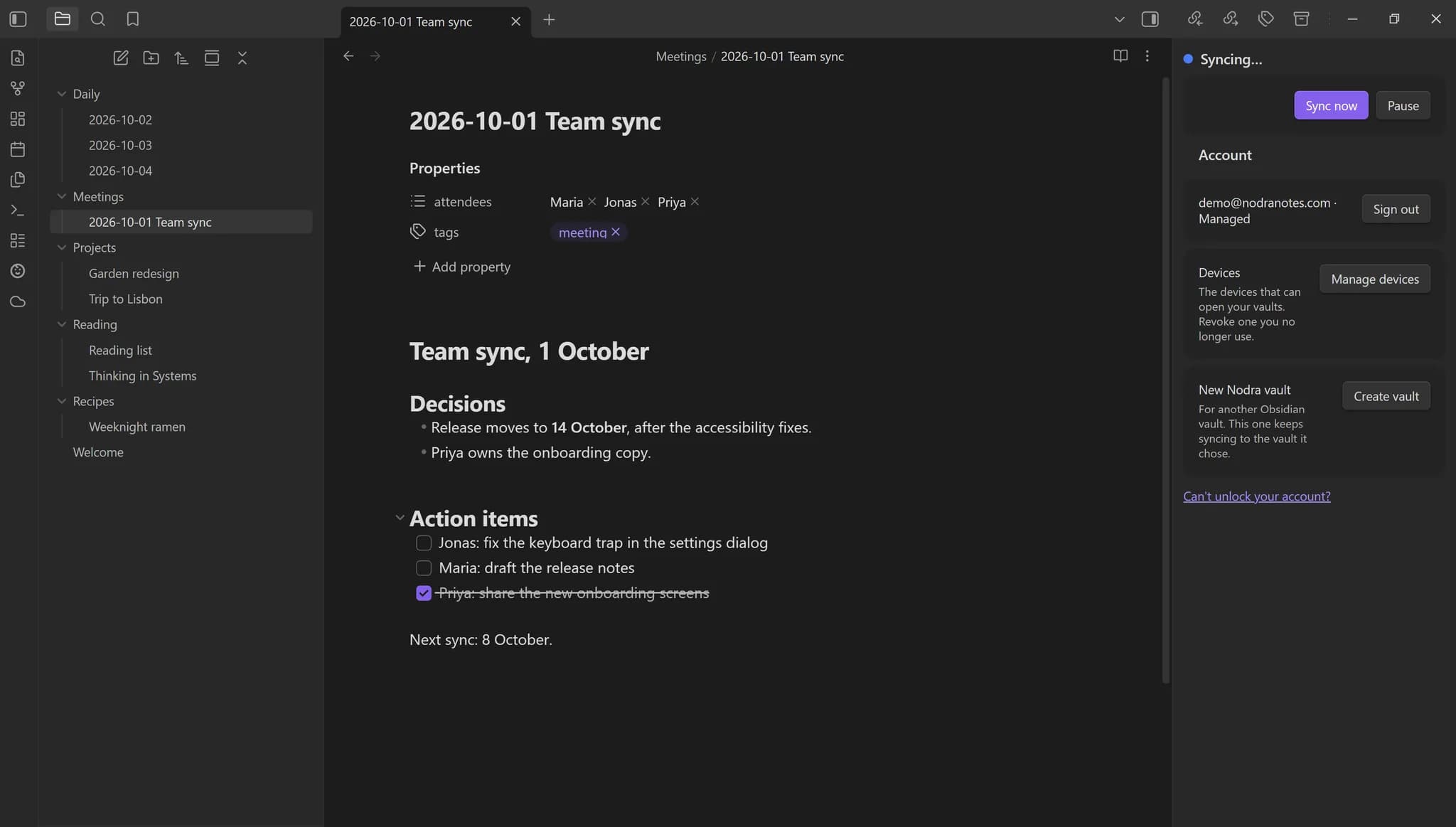Remove Priya from attendees
Screen dimensions: 1456x827
coord(695,202)
